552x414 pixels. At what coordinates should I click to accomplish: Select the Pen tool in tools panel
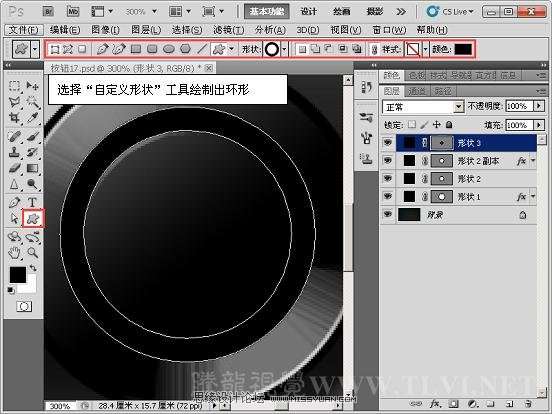point(14,202)
